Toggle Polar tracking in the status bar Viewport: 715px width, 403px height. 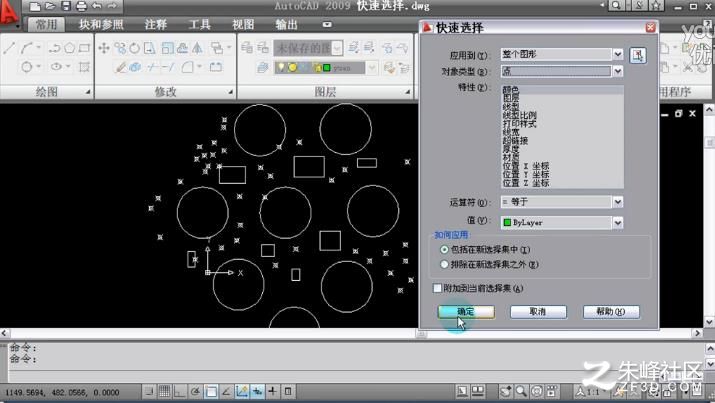(196, 391)
